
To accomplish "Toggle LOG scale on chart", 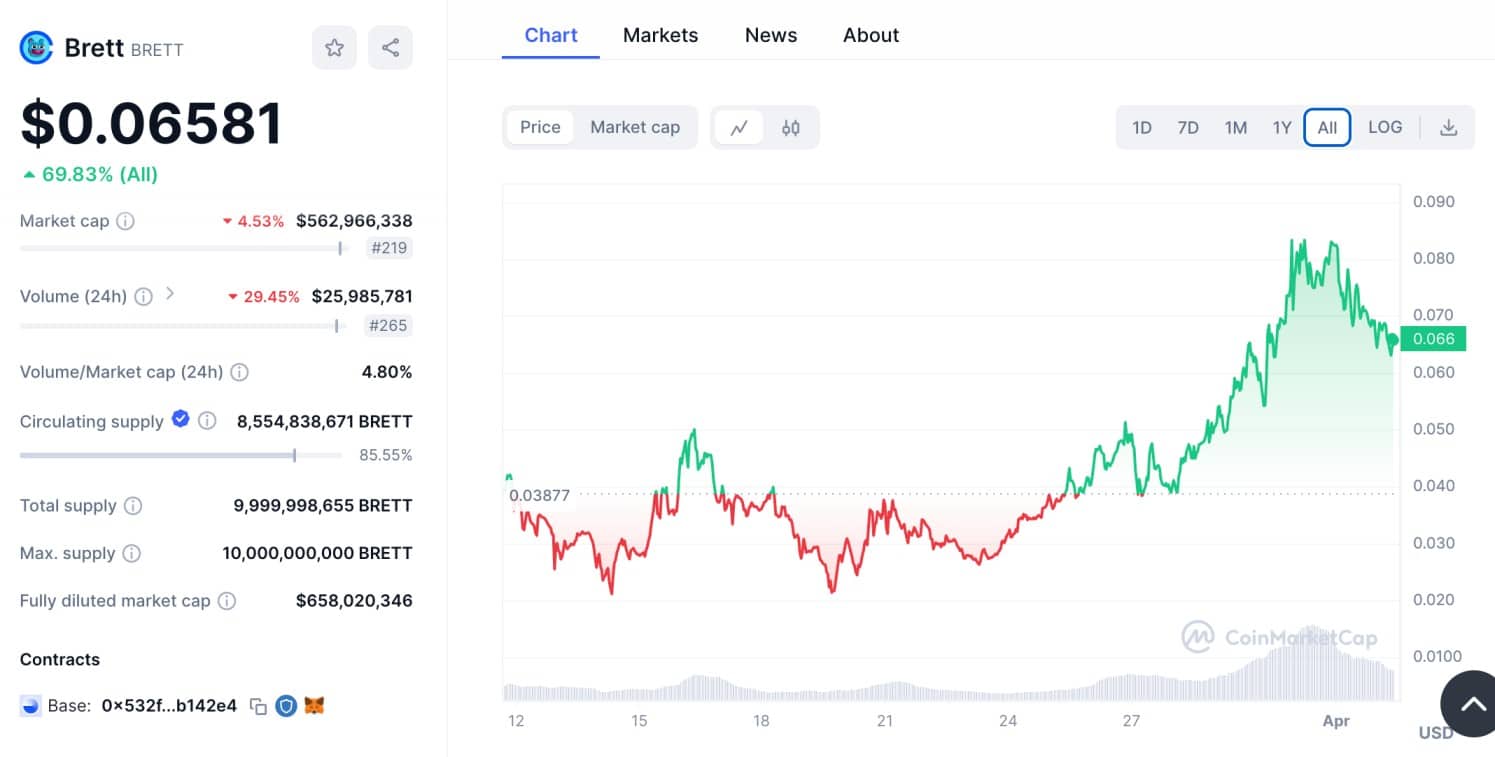I will pos(1385,127).
